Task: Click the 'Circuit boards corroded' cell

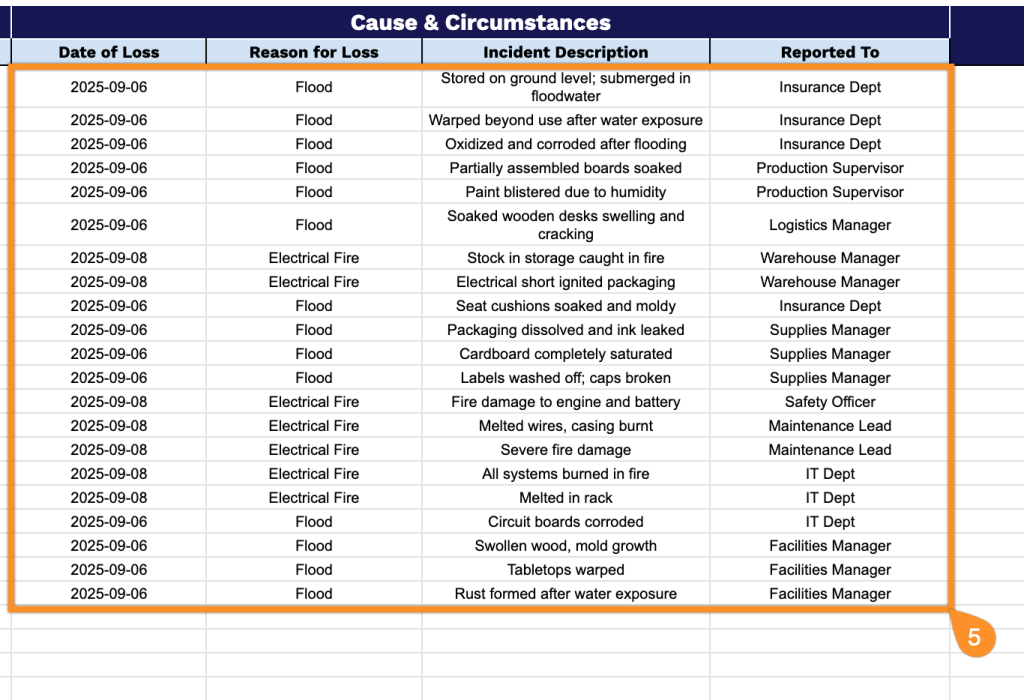Action: point(566,522)
